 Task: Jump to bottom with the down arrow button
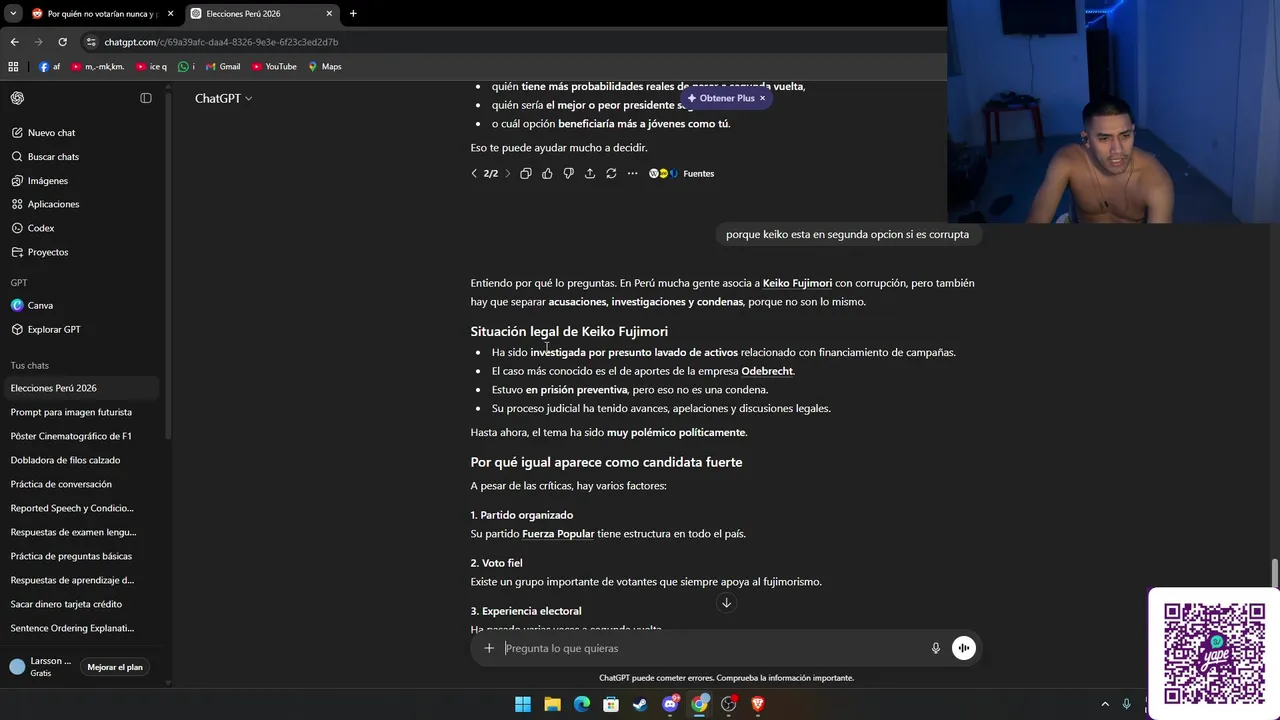point(727,602)
